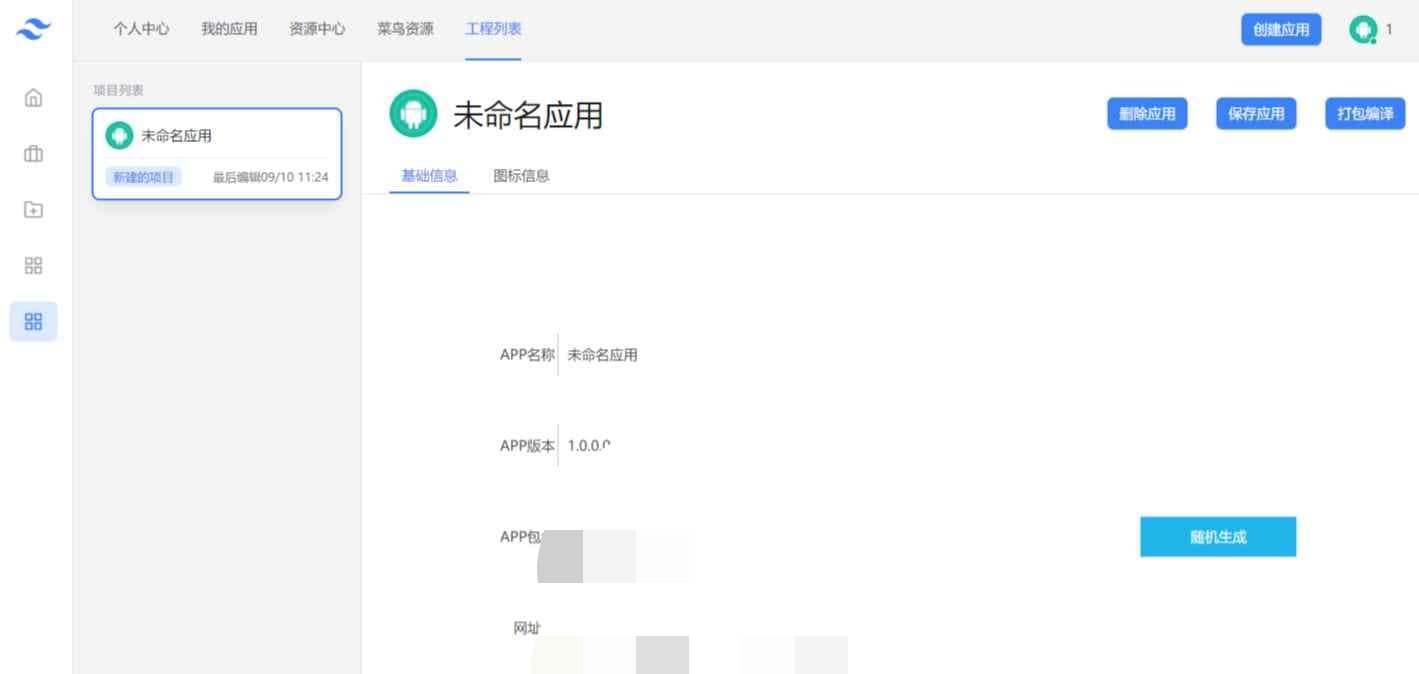Image resolution: width=1419 pixels, height=674 pixels.
Task: Click the upper grid modules icon in sidebar
Action: point(33,265)
